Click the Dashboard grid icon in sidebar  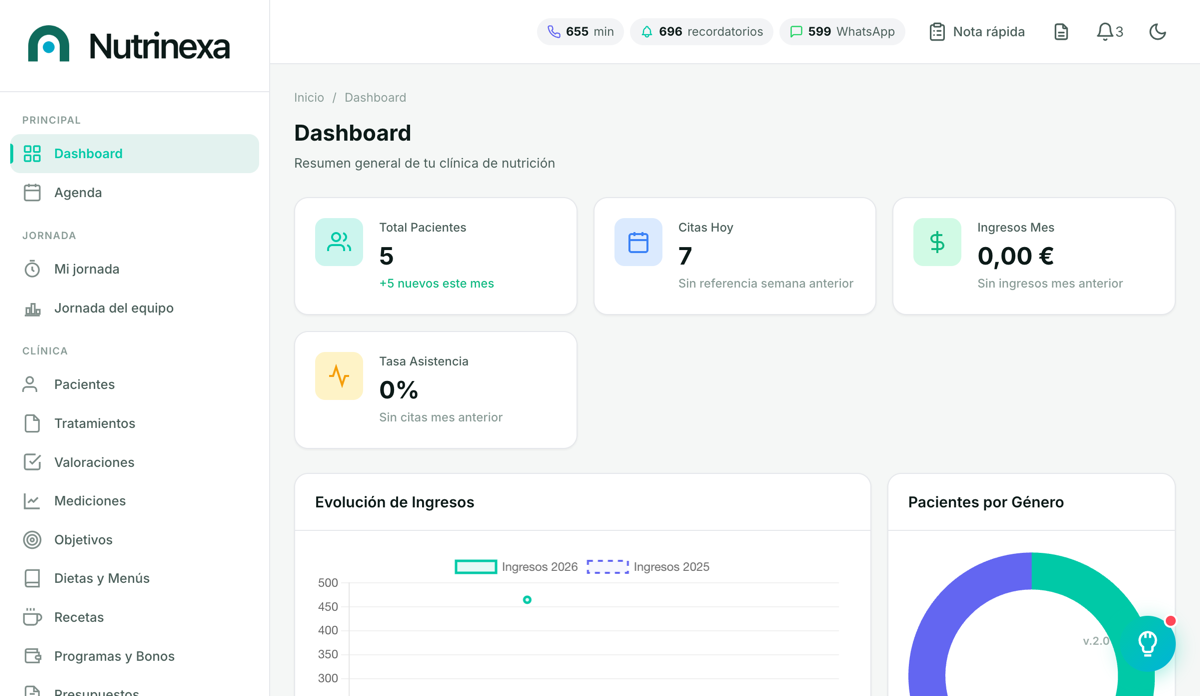32,153
